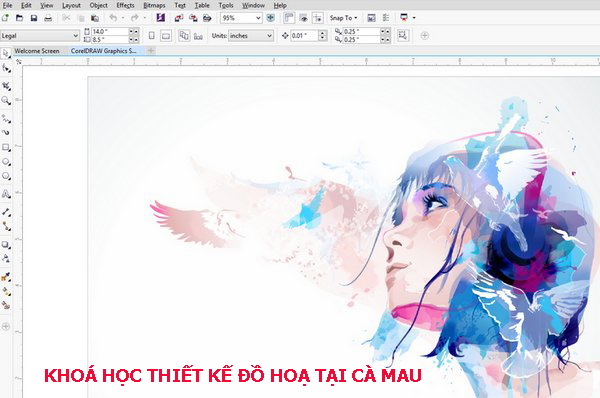Select the Zoom tool in toolbox
The width and height of the screenshot is (600, 398).
6,101
